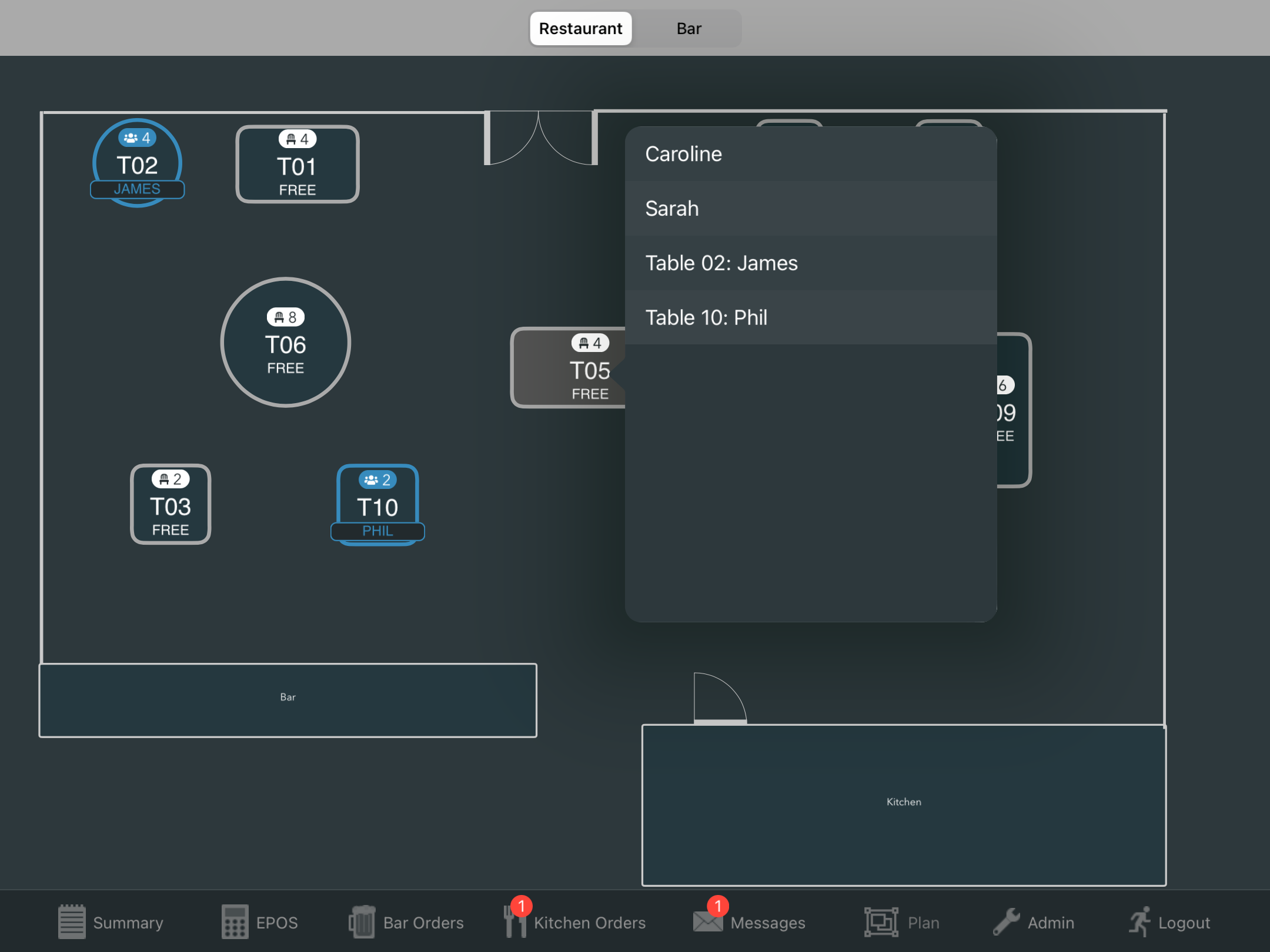This screenshot has width=1270, height=952.
Task: Select free two-seat table T03
Action: point(171,504)
